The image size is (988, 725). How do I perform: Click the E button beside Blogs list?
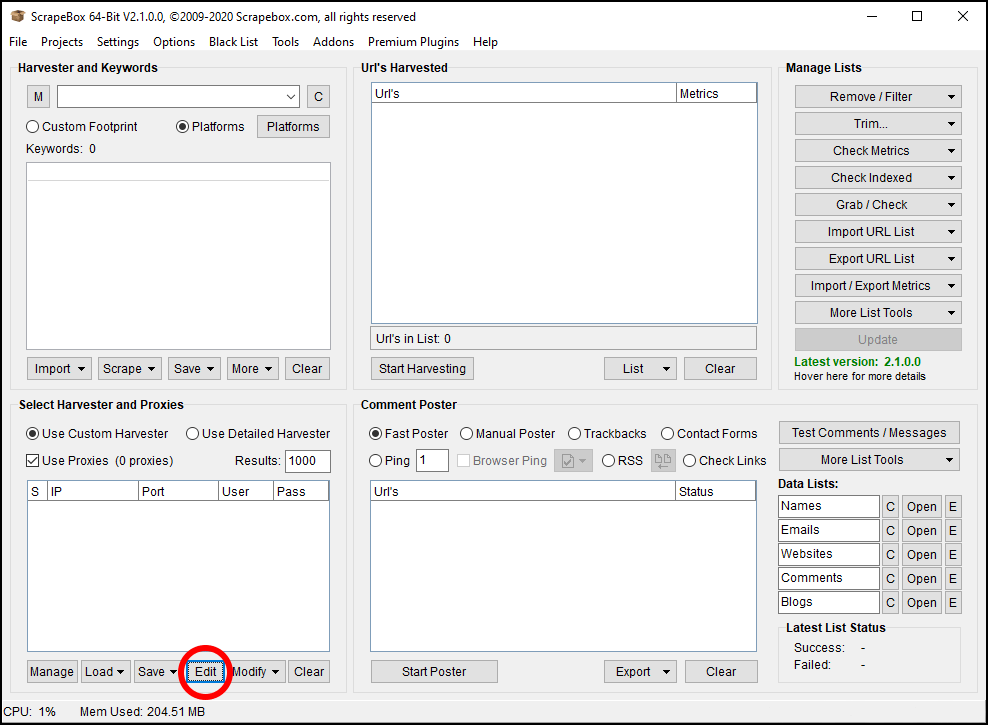pyautogui.click(x=953, y=603)
